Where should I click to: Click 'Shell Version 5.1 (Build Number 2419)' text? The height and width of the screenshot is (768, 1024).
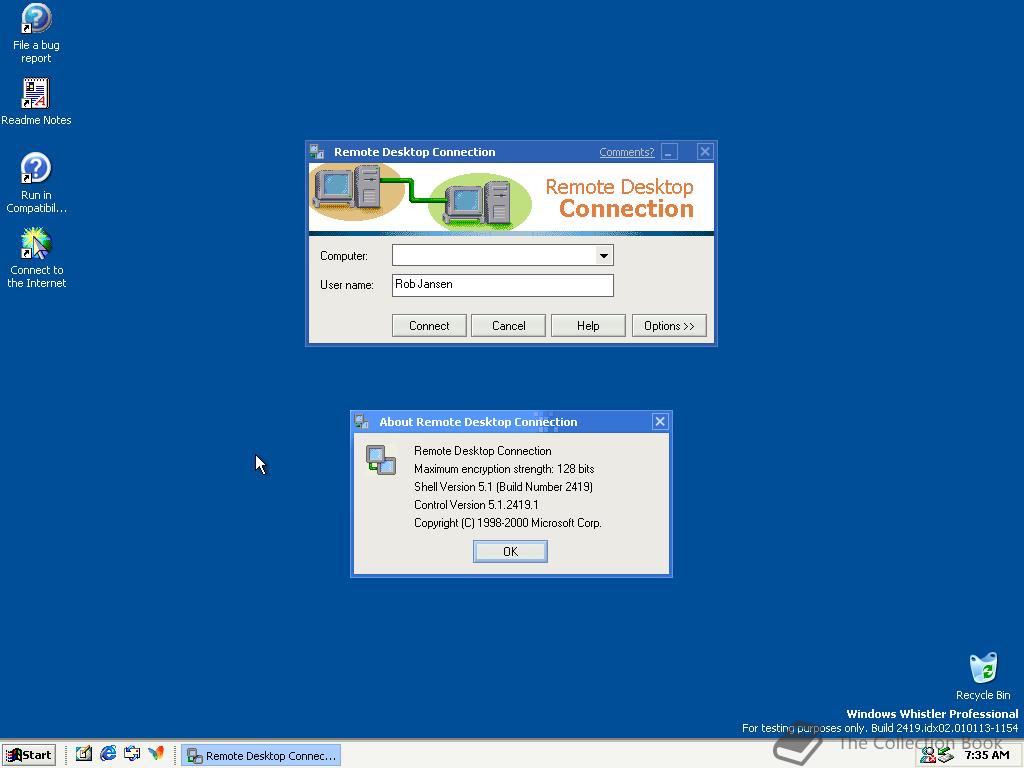pyautogui.click(x=504, y=487)
